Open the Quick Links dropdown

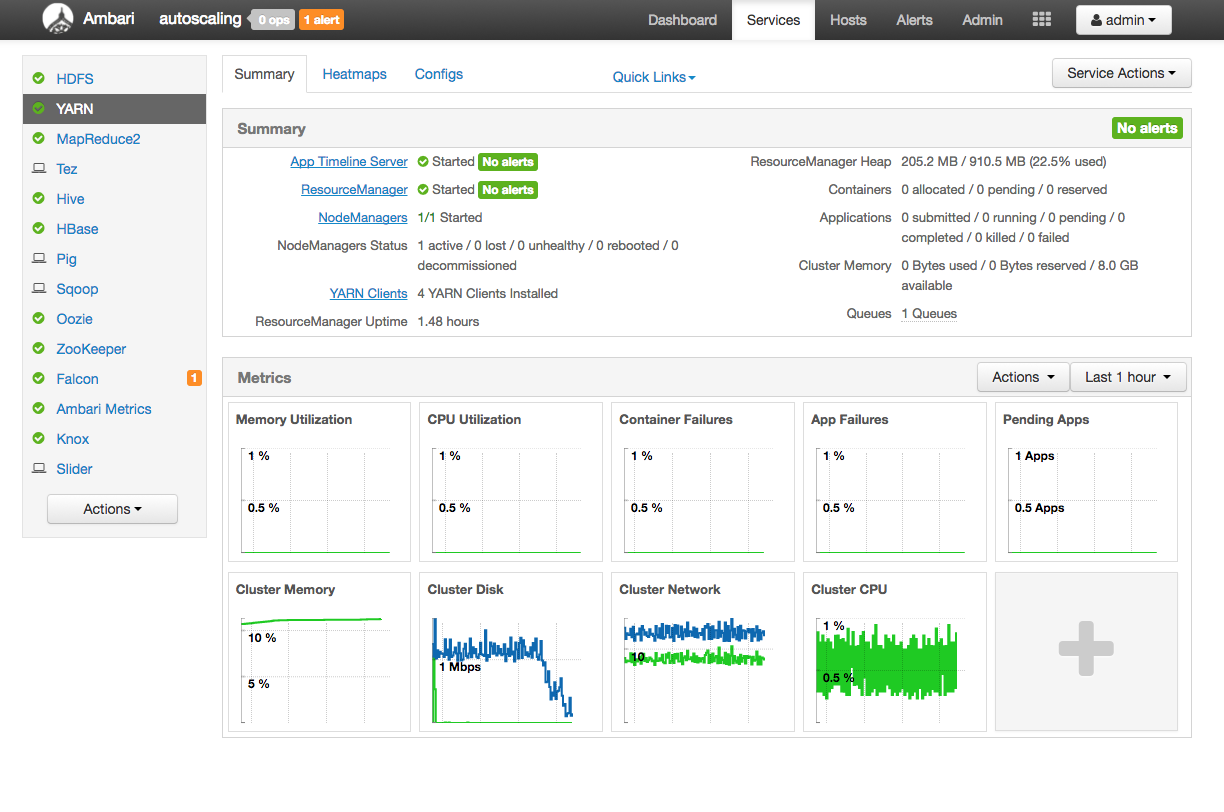click(653, 77)
